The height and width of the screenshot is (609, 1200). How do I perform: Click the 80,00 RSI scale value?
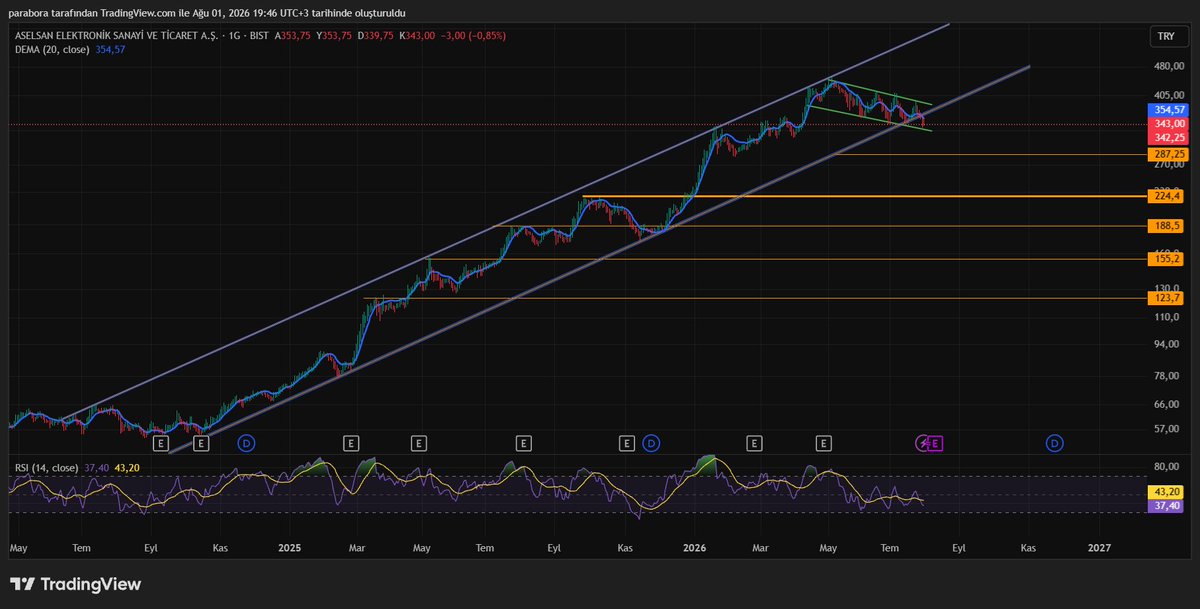click(x=1168, y=467)
